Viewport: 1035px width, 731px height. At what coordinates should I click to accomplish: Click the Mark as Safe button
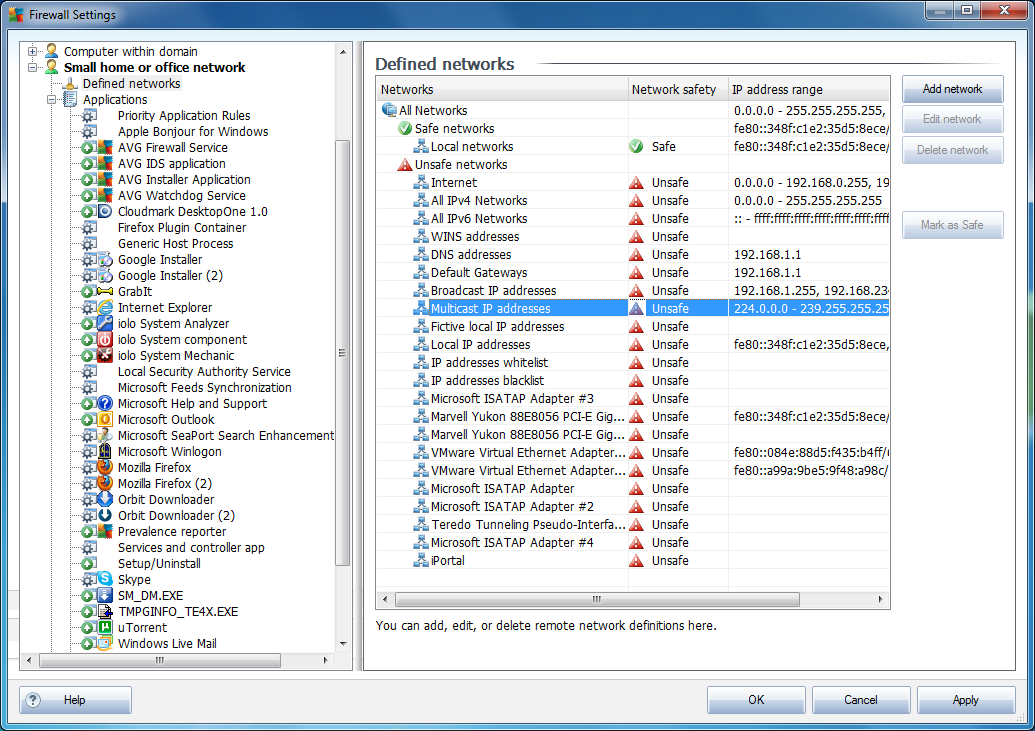pyautogui.click(x=952, y=225)
